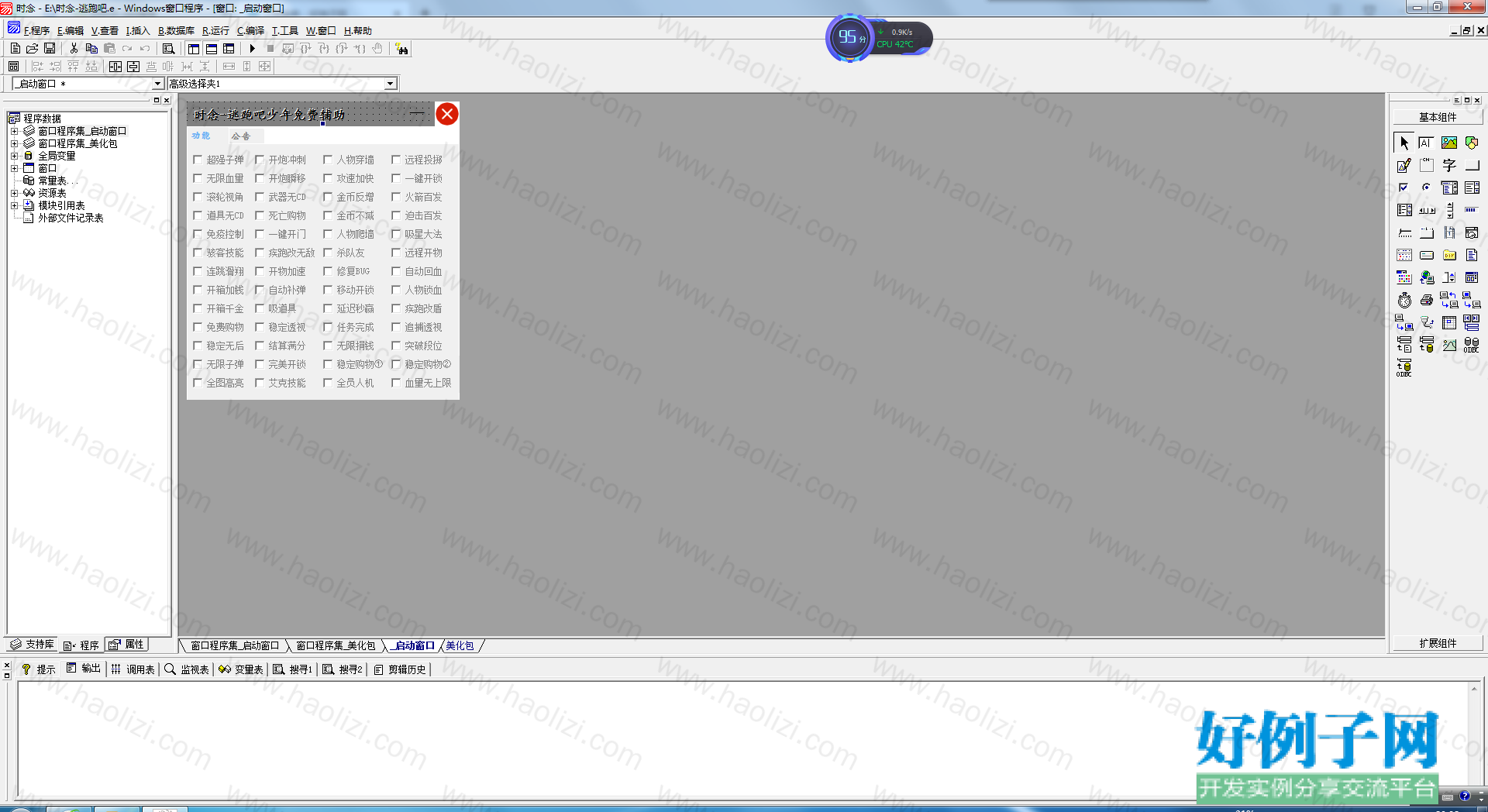Image resolution: width=1488 pixels, height=812 pixels.
Task: Enable the 远程投掷 checkbox
Action: click(396, 160)
